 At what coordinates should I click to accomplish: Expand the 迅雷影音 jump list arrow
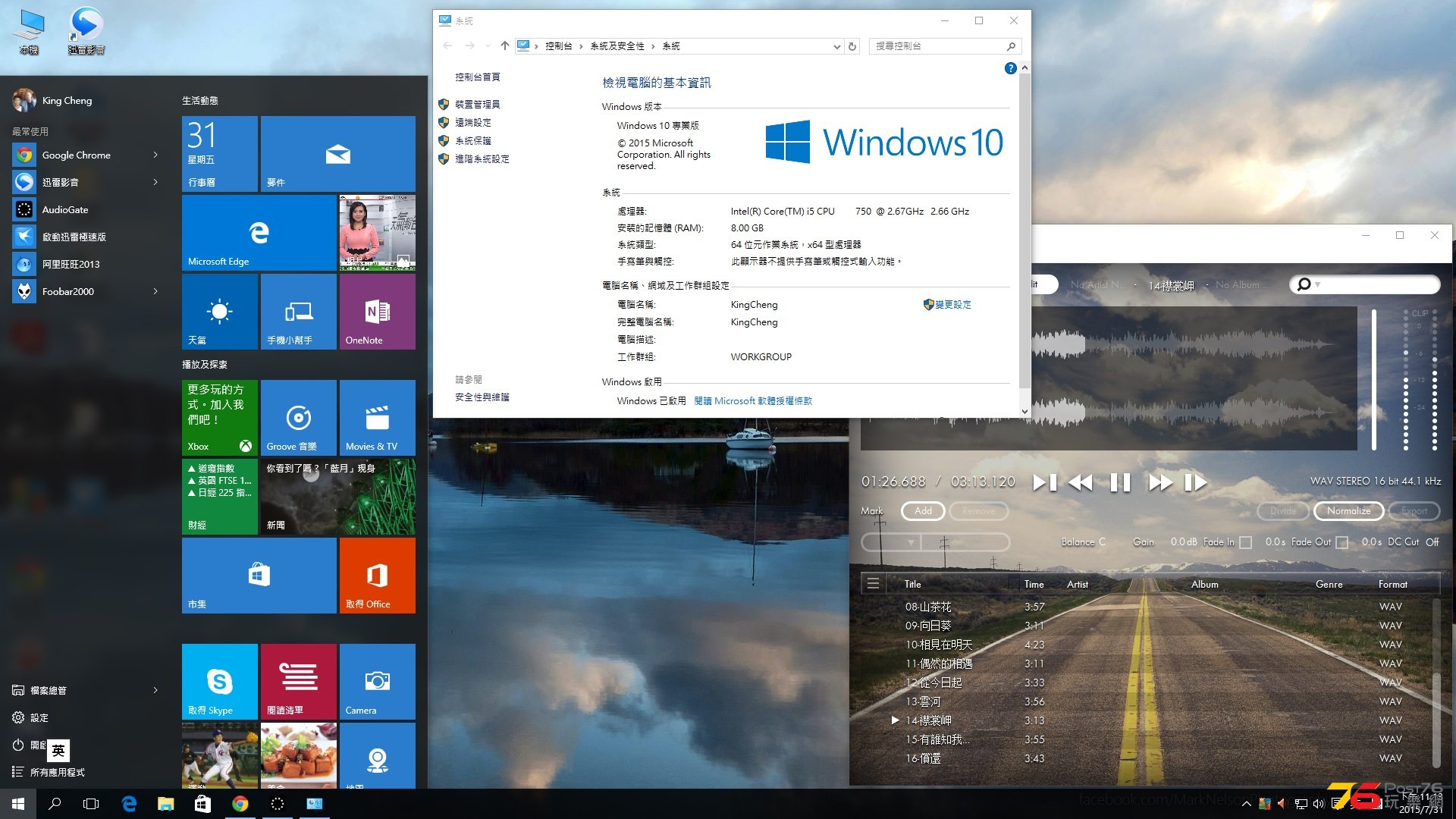pos(155,182)
